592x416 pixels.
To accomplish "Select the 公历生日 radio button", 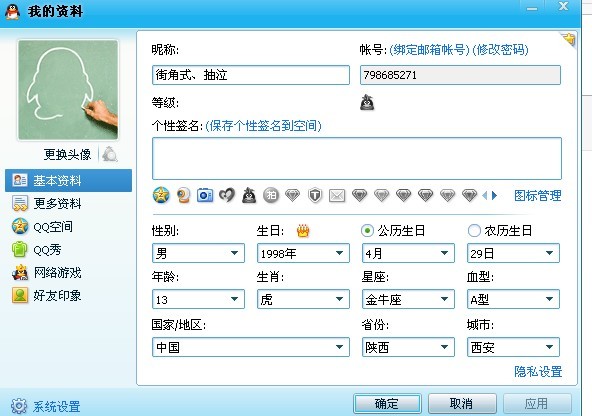I will [x=367, y=231].
